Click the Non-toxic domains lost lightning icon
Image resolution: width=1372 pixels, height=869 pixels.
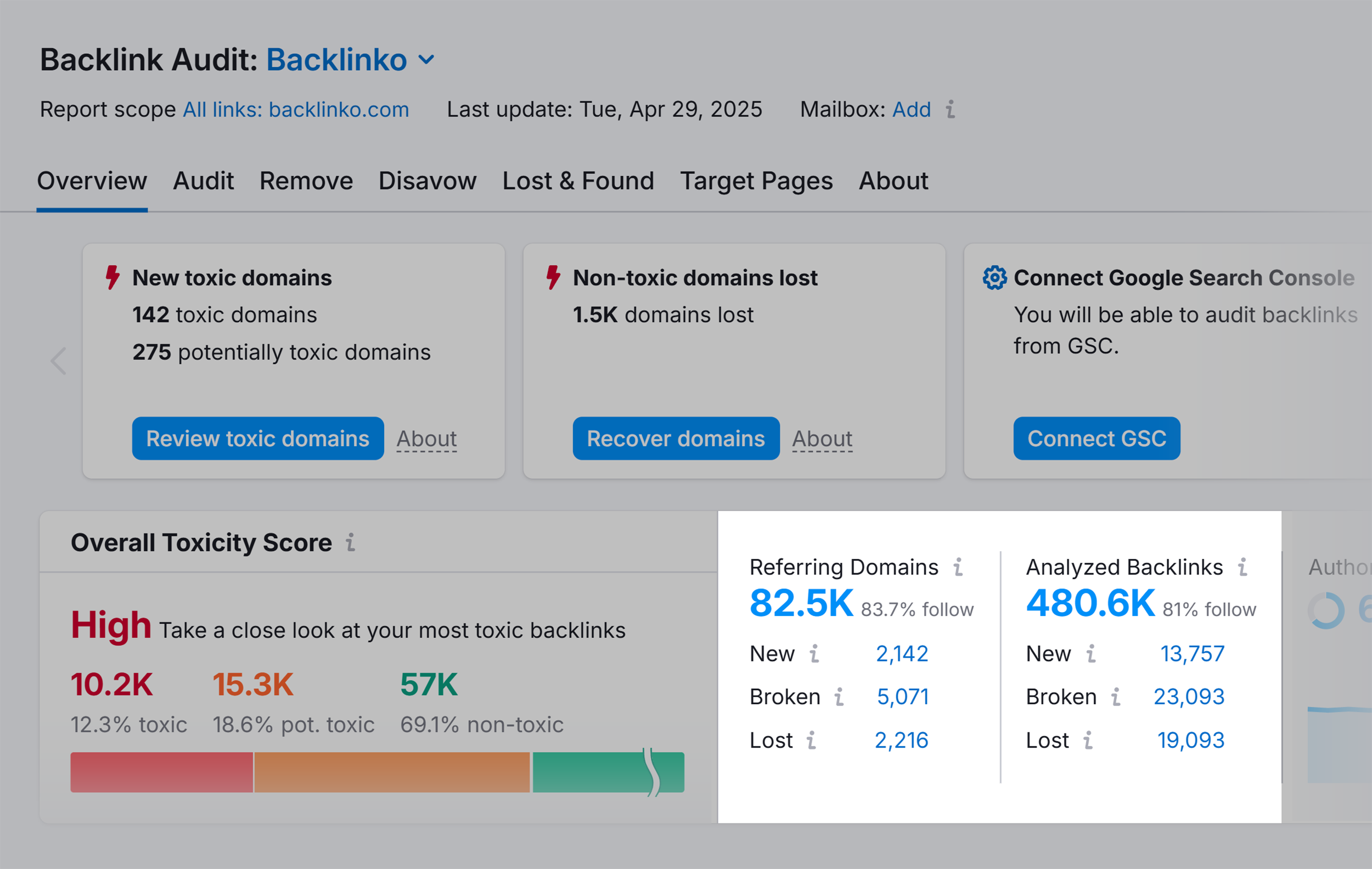point(553,278)
